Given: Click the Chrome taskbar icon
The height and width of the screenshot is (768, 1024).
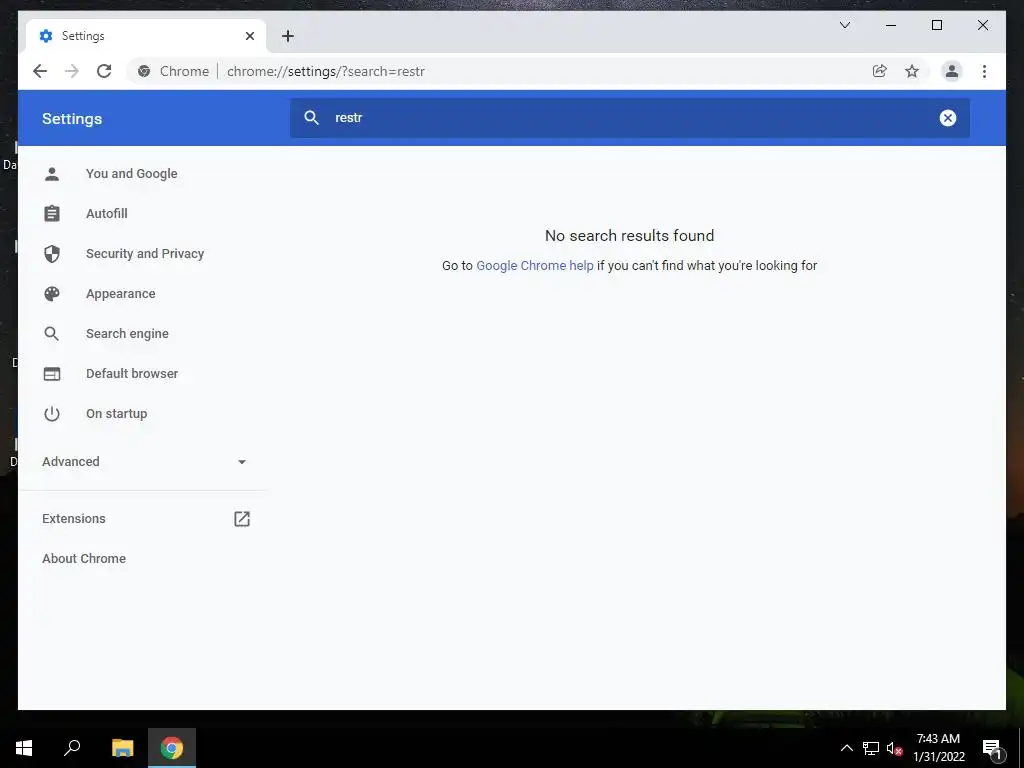Looking at the screenshot, I should [x=172, y=748].
